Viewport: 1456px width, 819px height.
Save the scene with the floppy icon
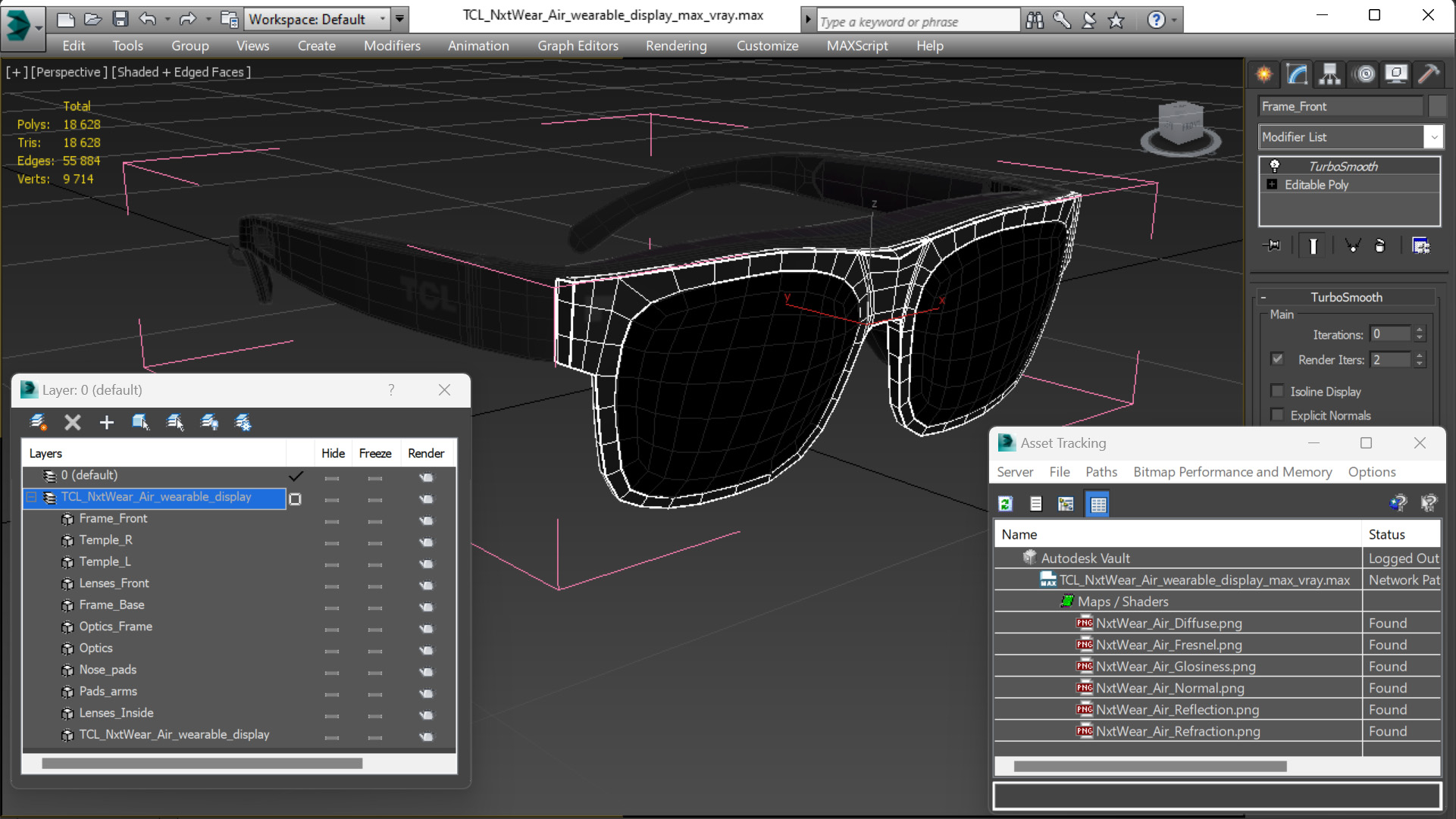[120, 19]
